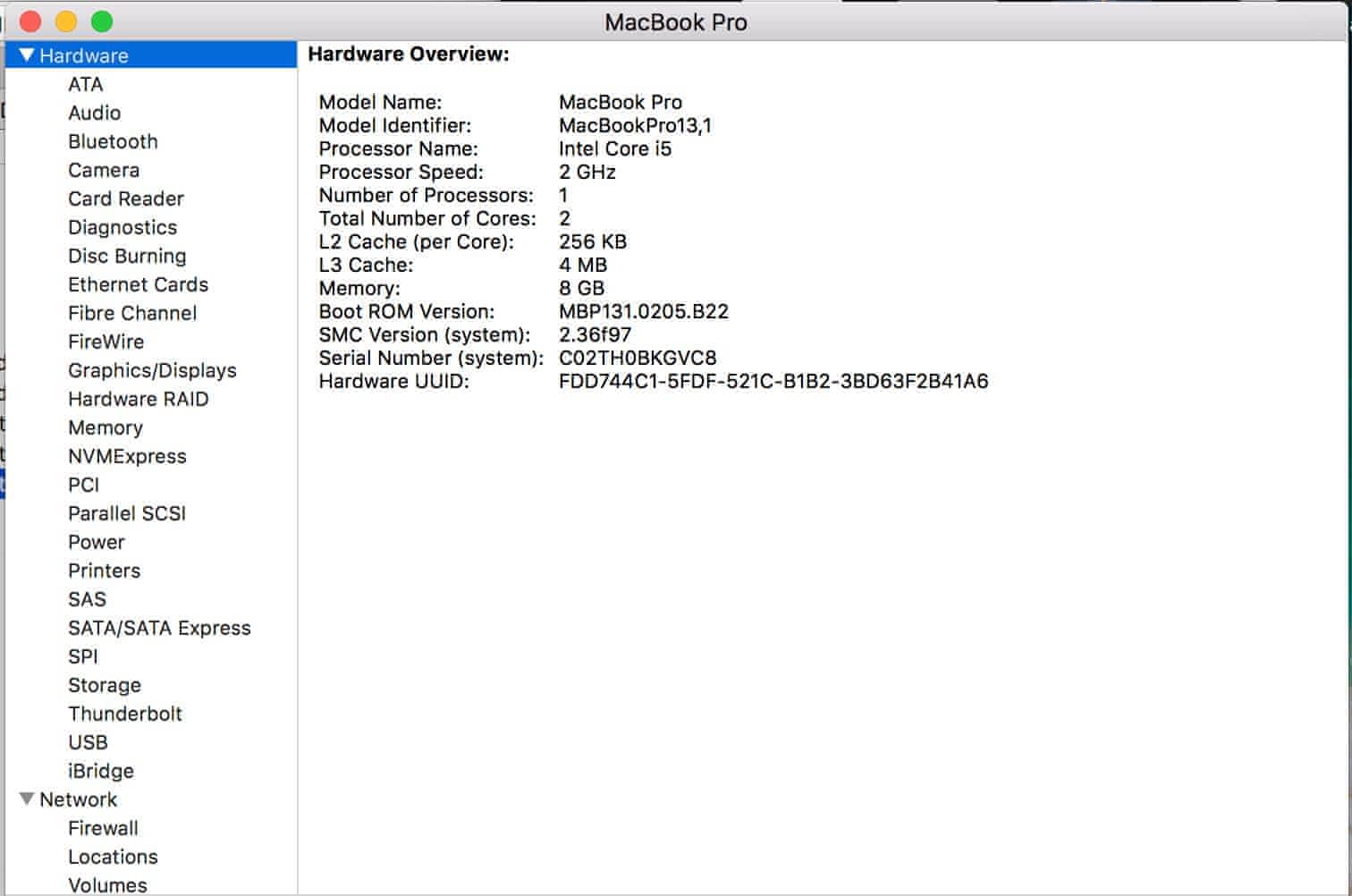Screen dimensions: 1352x896
Task: Open the NVMExpress entry
Action: tap(127, 456)
